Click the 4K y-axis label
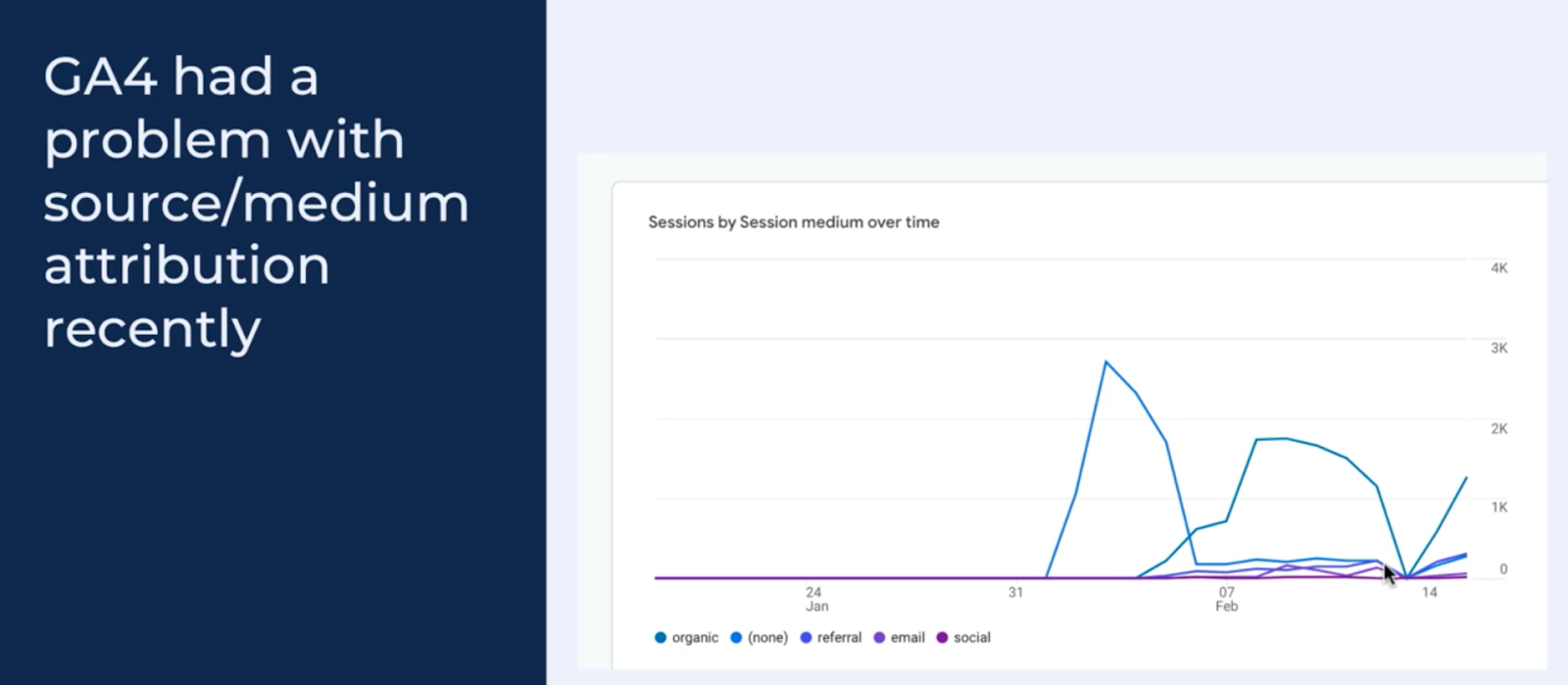 coord(1499,268)
